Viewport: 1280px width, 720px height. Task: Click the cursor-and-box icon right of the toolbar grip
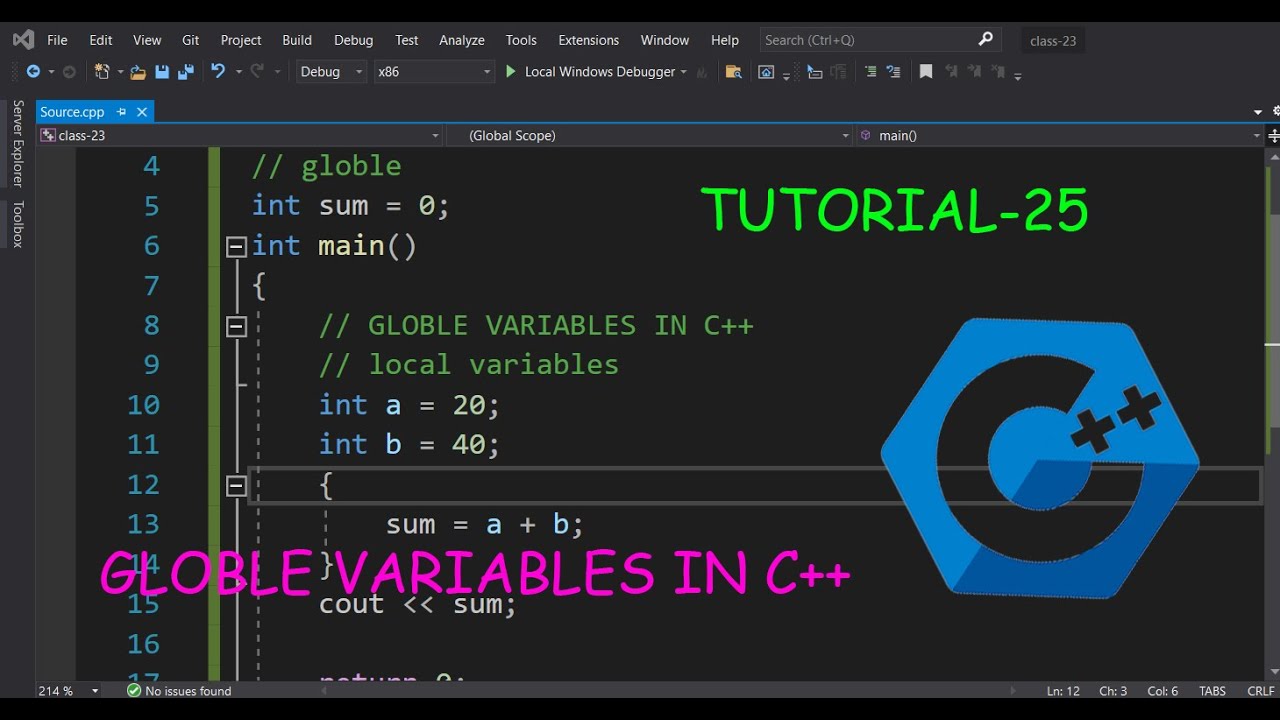tap(814, 72)
